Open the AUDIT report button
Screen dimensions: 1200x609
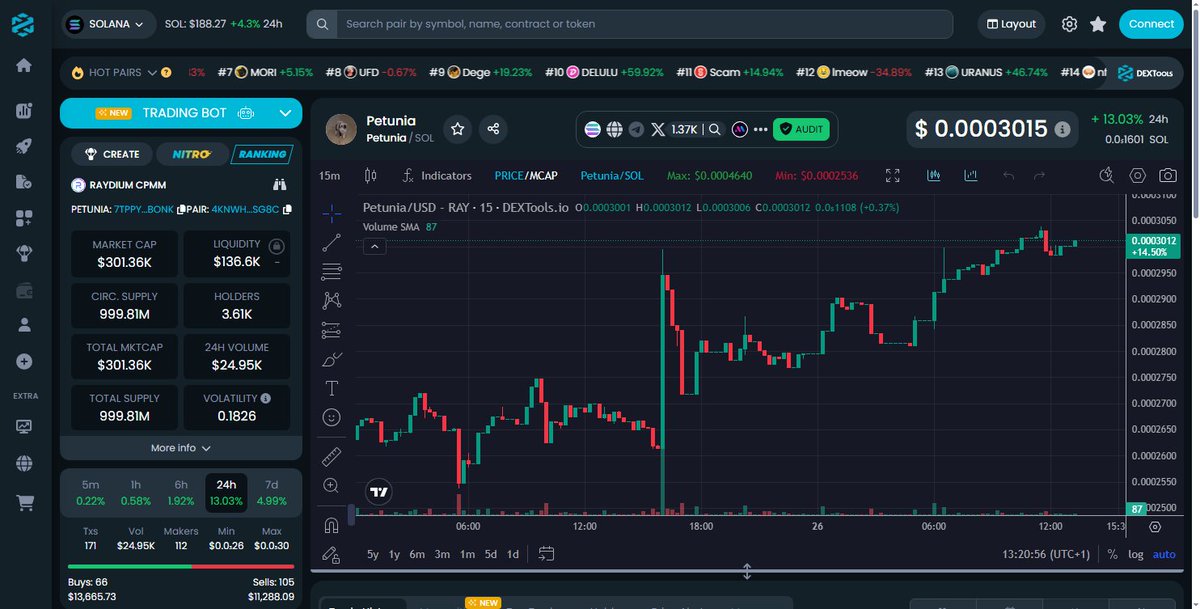pos(800,129)
